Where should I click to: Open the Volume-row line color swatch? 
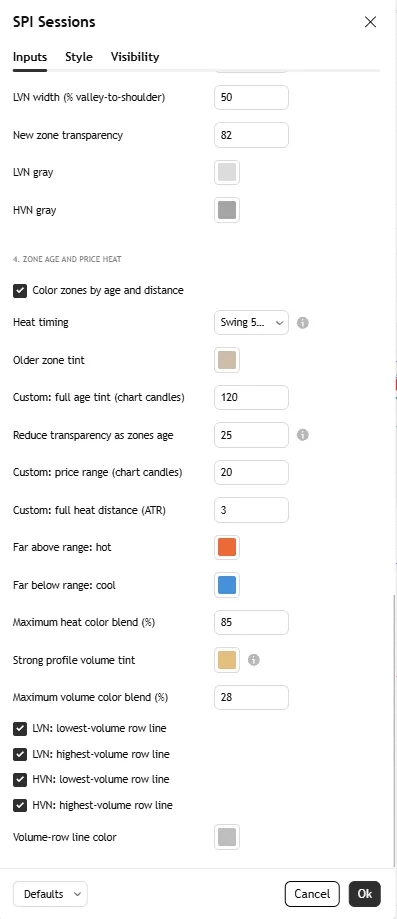(227, 837)
